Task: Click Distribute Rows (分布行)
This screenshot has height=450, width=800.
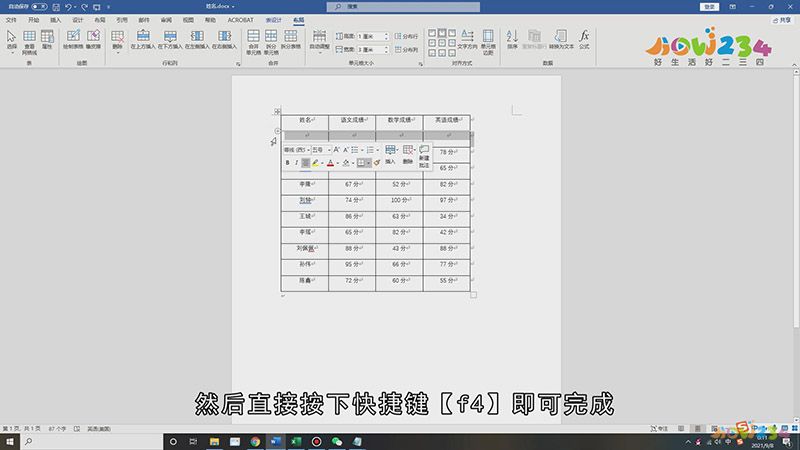Action: (406, 36)
